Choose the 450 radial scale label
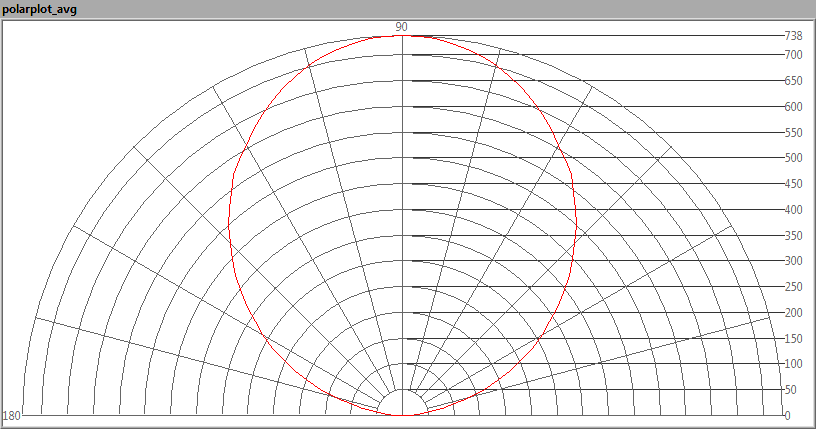This screenshot has height=429, width=816. 793,184
